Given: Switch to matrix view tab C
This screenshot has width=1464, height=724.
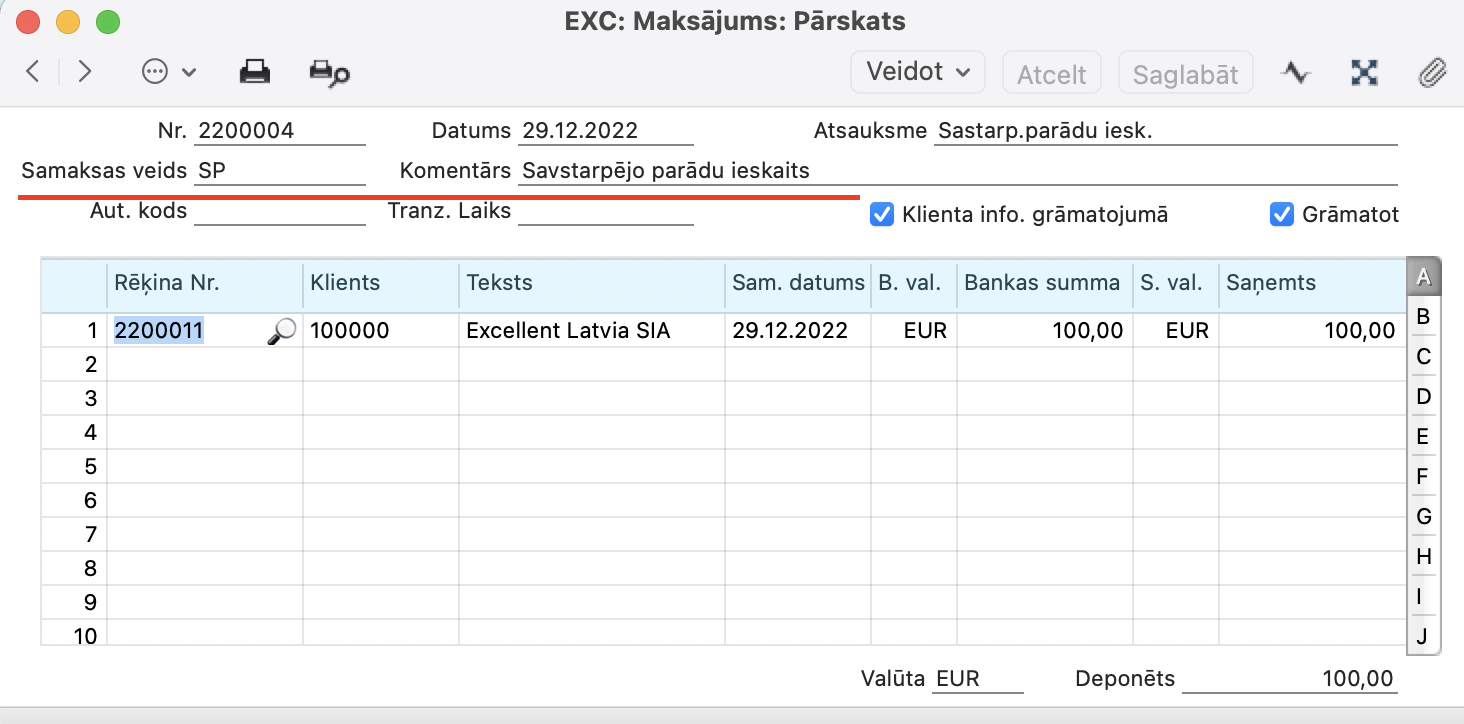Looking at the screenshot, I should [1423, 357].
